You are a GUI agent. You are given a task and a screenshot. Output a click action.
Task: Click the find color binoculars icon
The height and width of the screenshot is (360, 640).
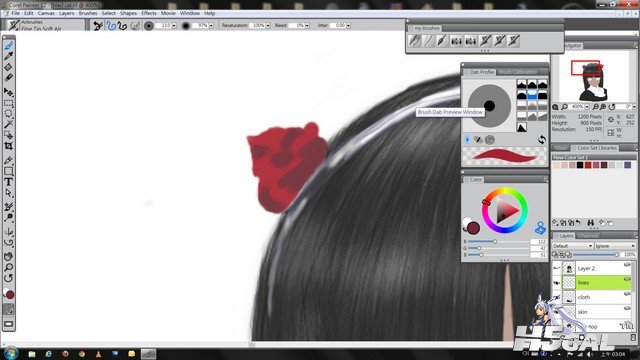coord(591,222)
